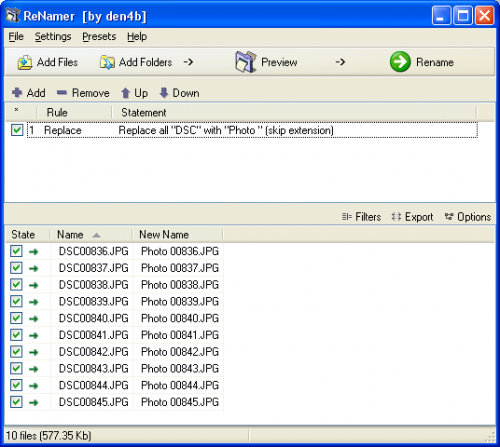Click the Down arrow icon
This screenshot has width=500, height=447.
[x=164, y=93]
